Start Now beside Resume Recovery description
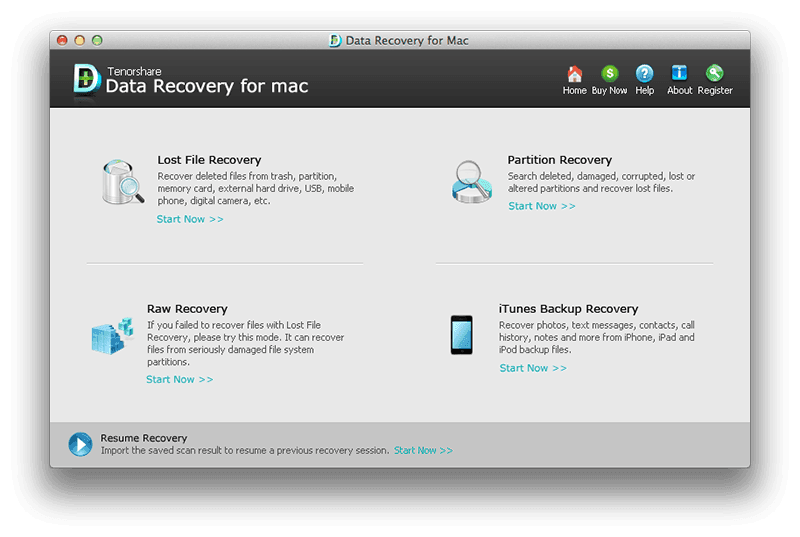Image resolution: width=800 pixels, height=537 pixels. point(423,450)
